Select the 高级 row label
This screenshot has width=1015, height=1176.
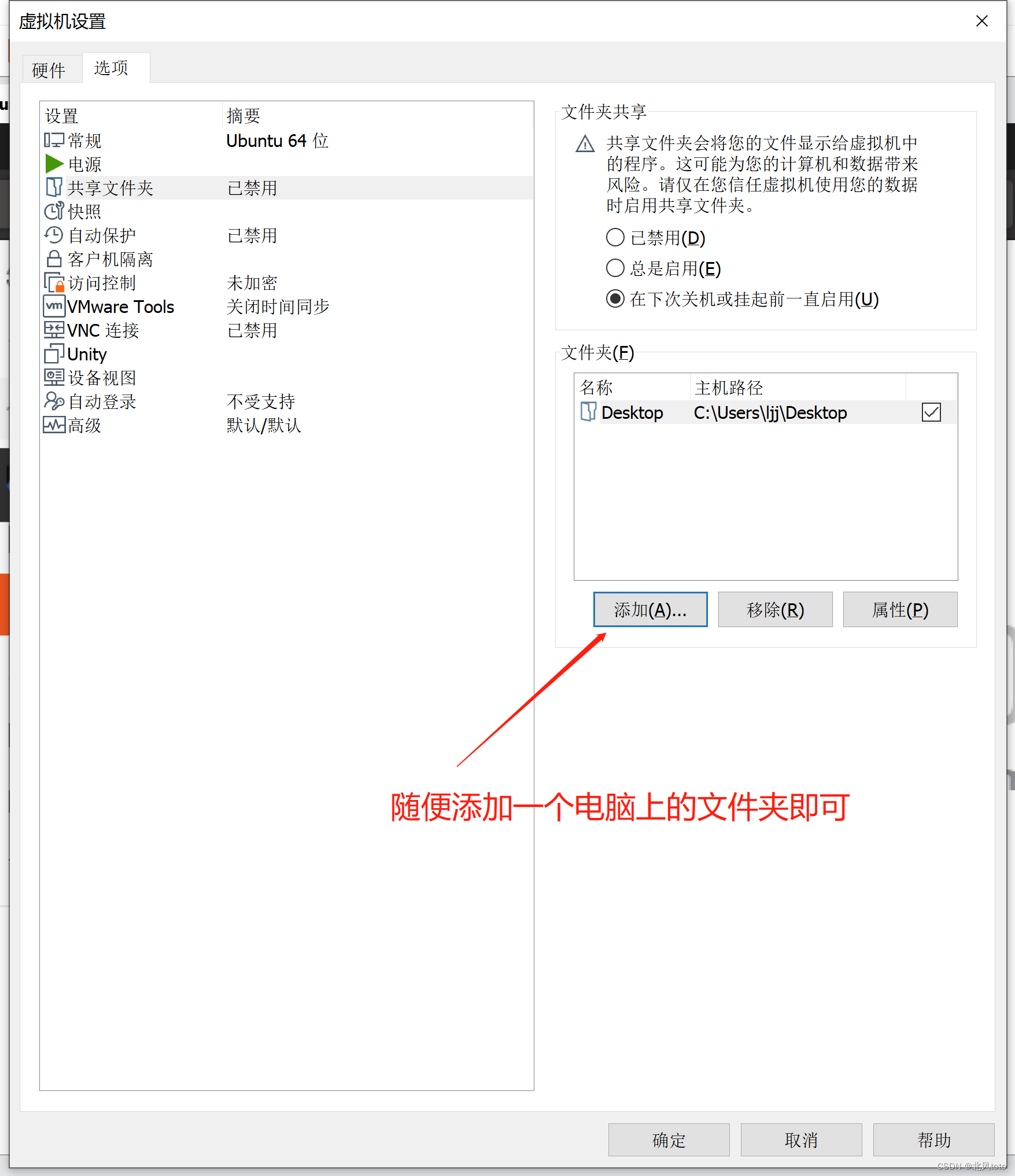tap(84, 425)
